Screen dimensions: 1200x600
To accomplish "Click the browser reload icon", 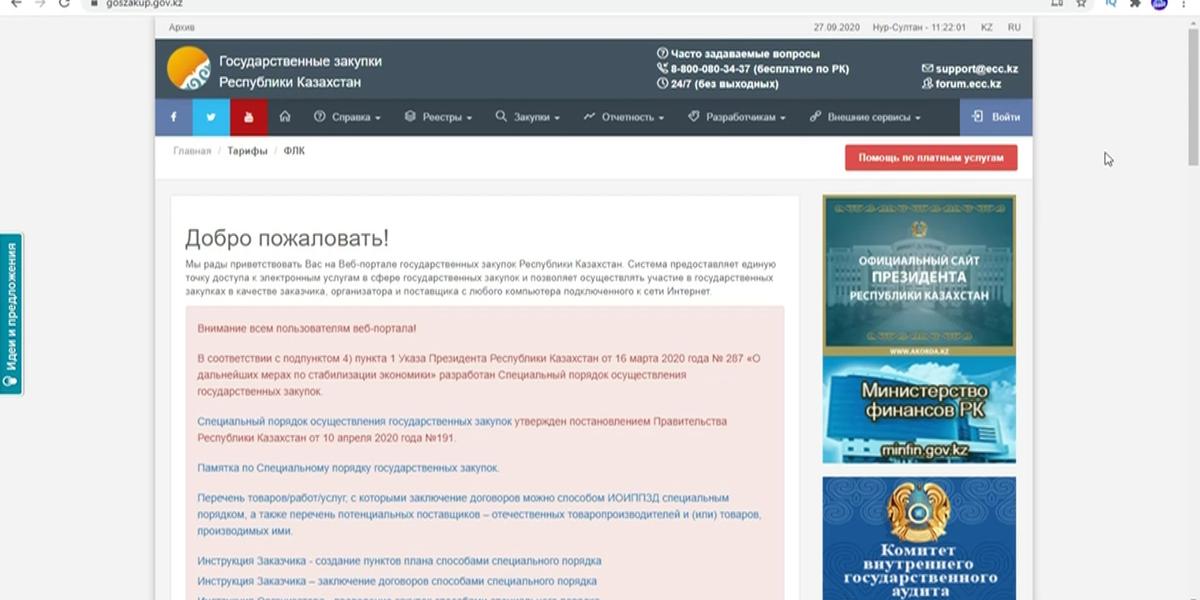I will 65,4.
